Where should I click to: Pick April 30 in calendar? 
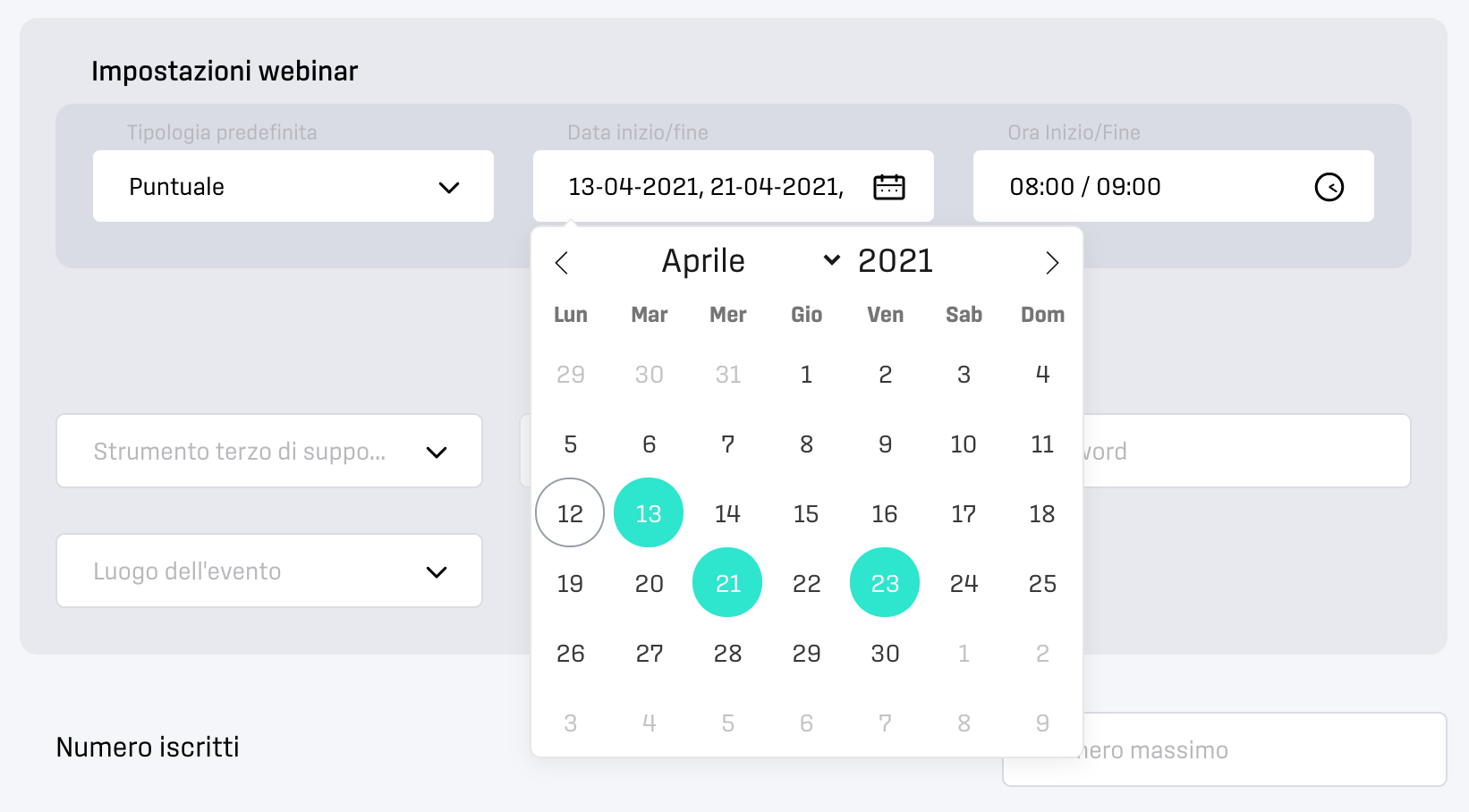coord(885,654)
